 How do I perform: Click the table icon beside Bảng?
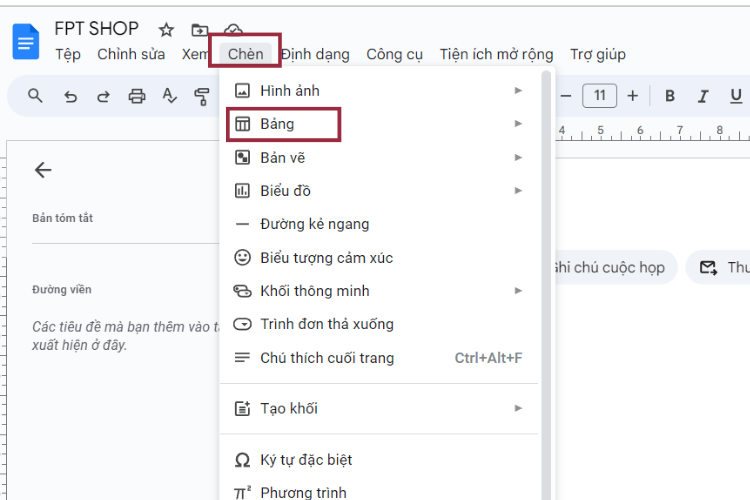point(242,124)
